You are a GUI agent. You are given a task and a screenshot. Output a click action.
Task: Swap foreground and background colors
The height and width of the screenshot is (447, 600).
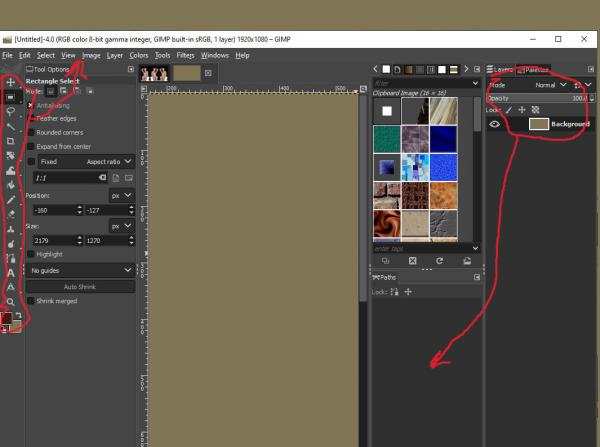pyautogui.click(x=18, y=315)
